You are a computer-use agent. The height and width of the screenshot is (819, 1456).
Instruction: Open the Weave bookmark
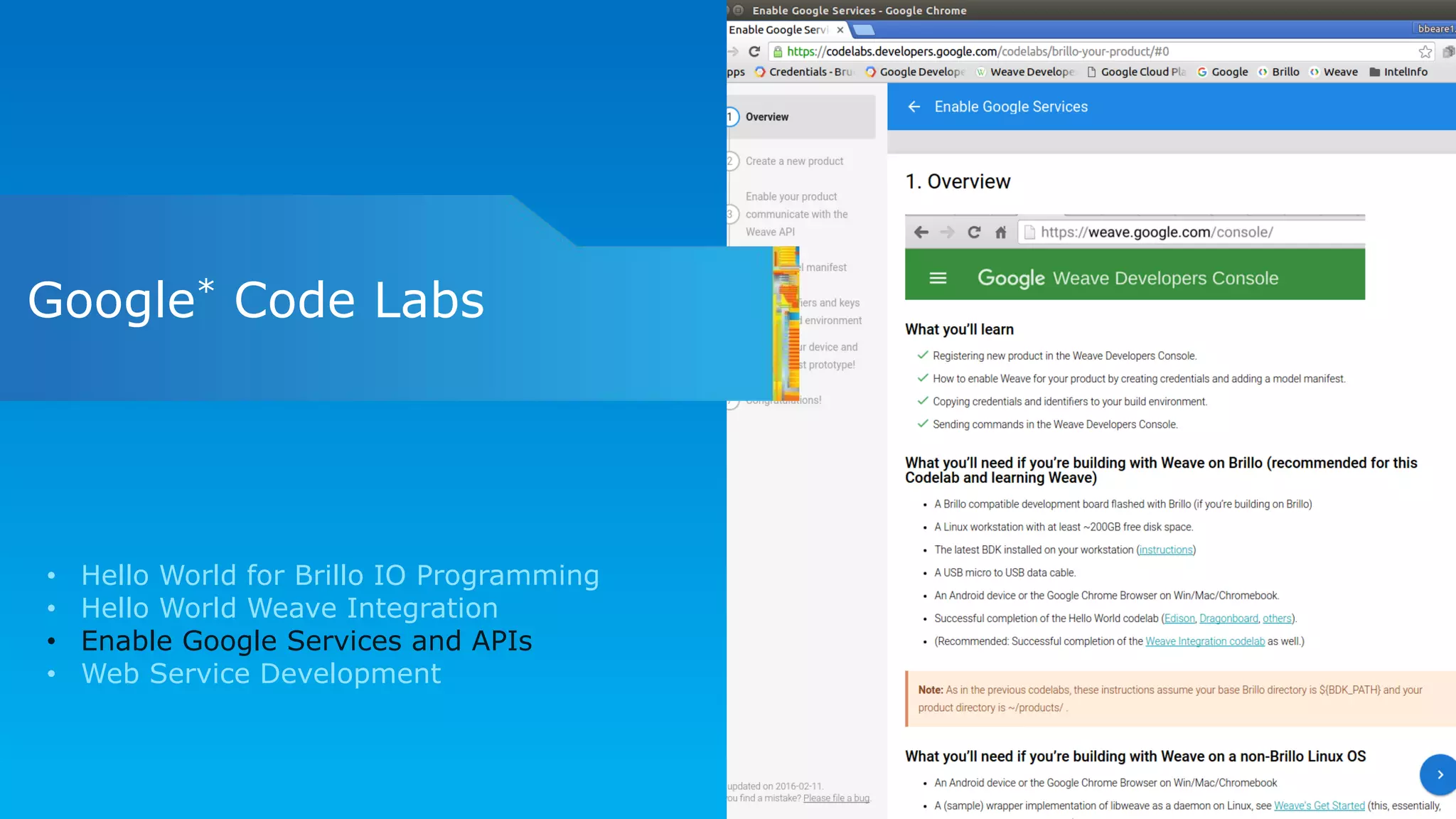[1334, 72]
